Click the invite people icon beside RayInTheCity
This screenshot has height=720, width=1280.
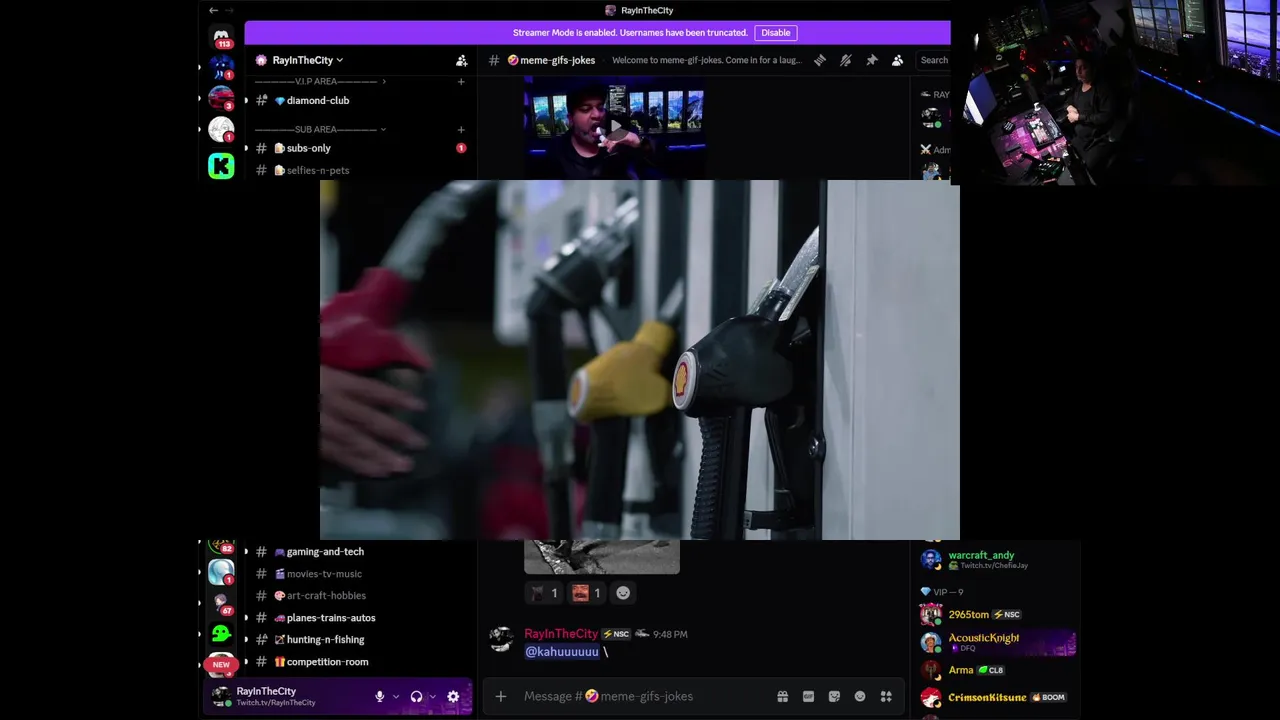[461, 60]
